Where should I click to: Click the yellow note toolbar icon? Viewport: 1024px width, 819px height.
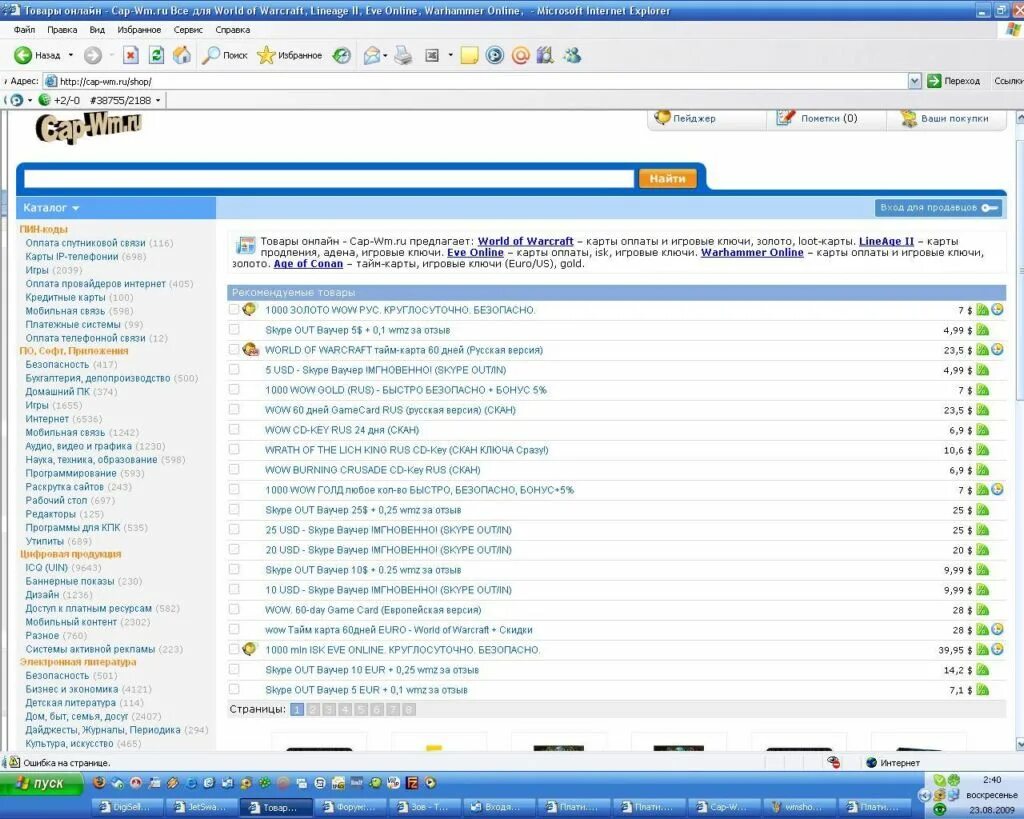[x=469, y=56]
